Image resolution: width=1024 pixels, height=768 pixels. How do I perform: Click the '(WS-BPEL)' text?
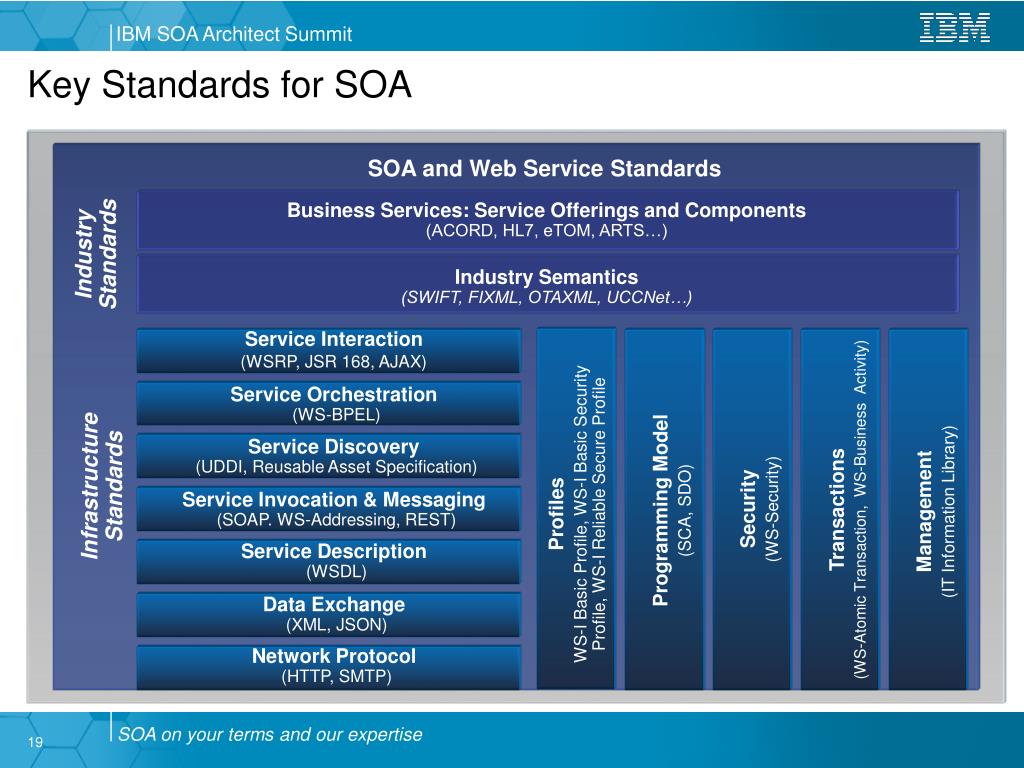pyautogui.click(x=336, y=415)
